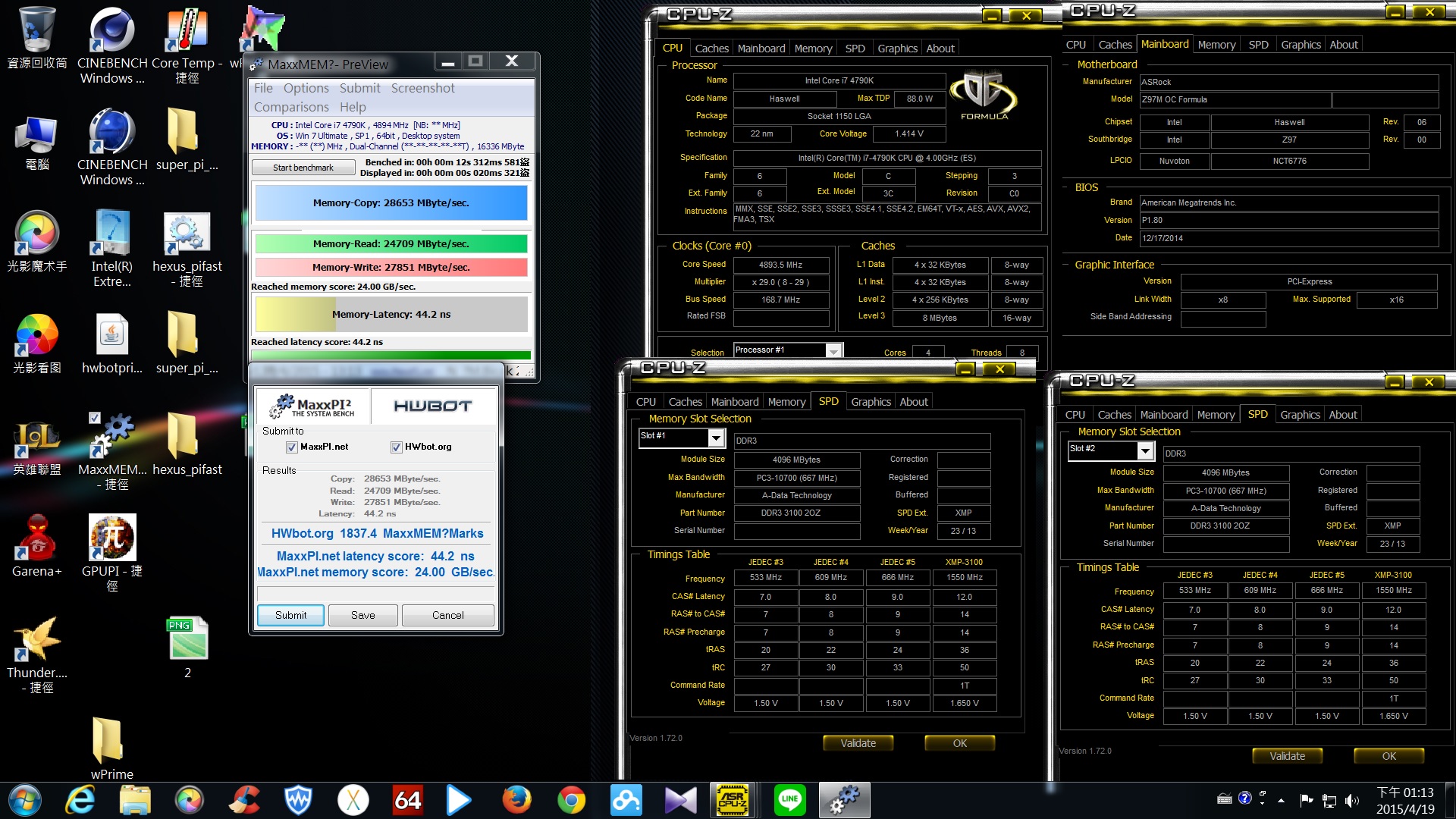Open the Help menu in MaxxMEM

(353, 107)
